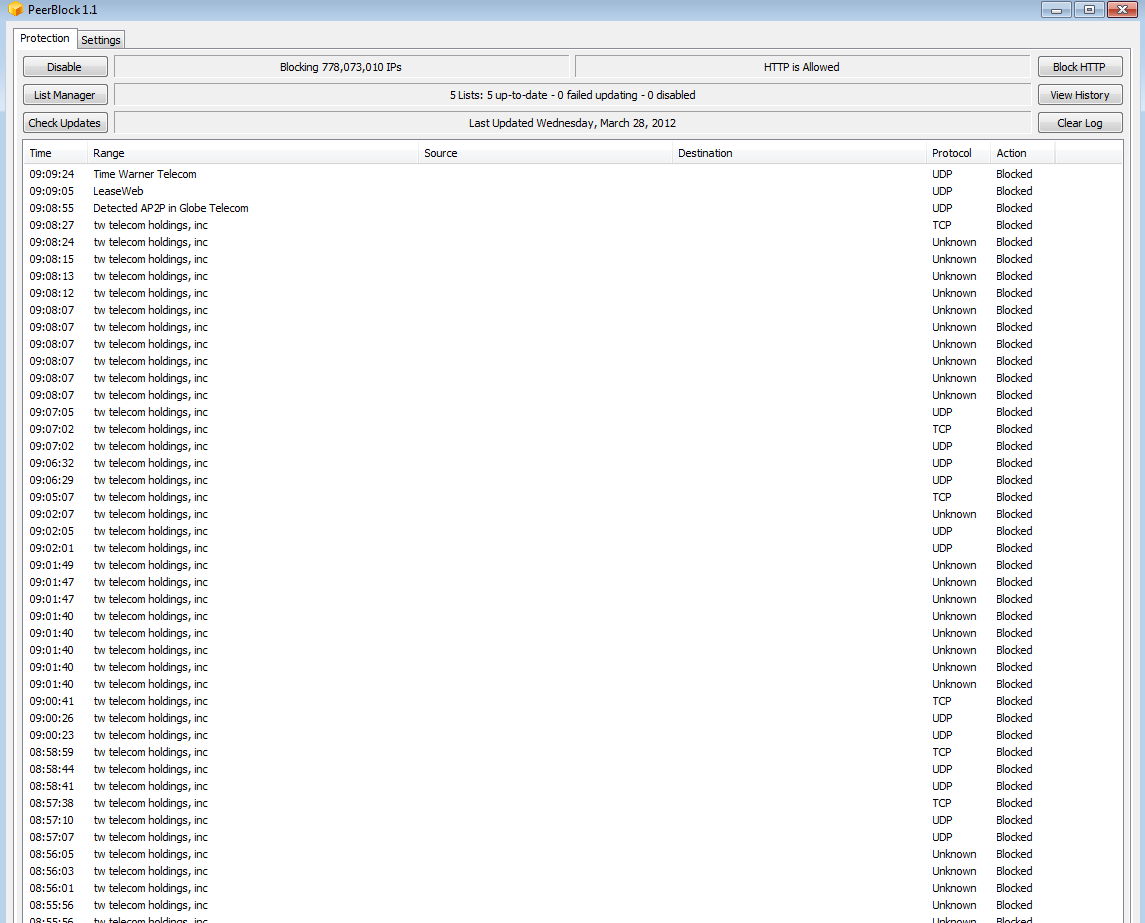Screen dimensions: 1145x923
Task: Click the Block HTTP button
Action: pyautogui.click(x=1080, y=66)
